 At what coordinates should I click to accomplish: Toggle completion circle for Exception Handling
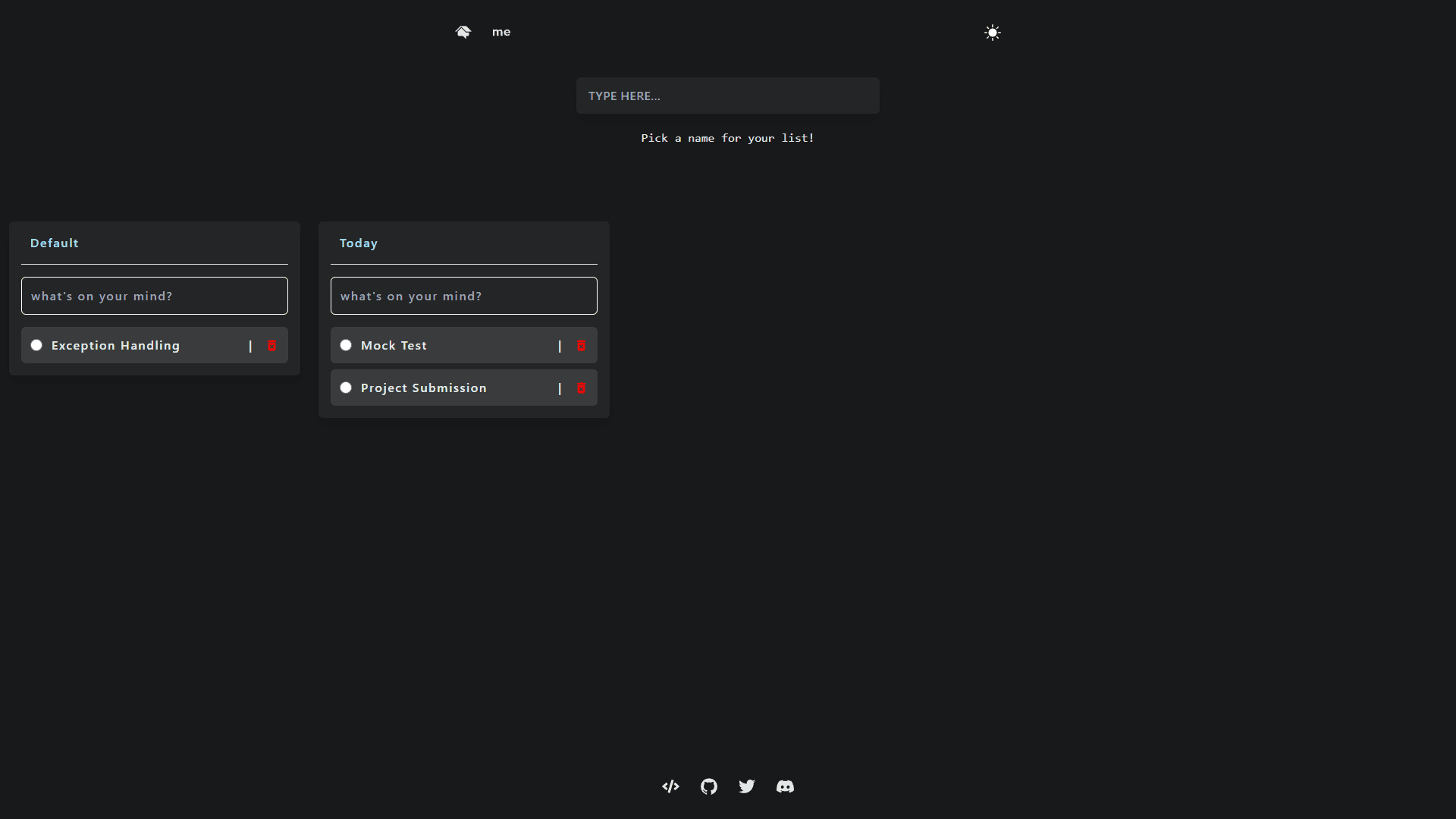[x=36, y=345]
